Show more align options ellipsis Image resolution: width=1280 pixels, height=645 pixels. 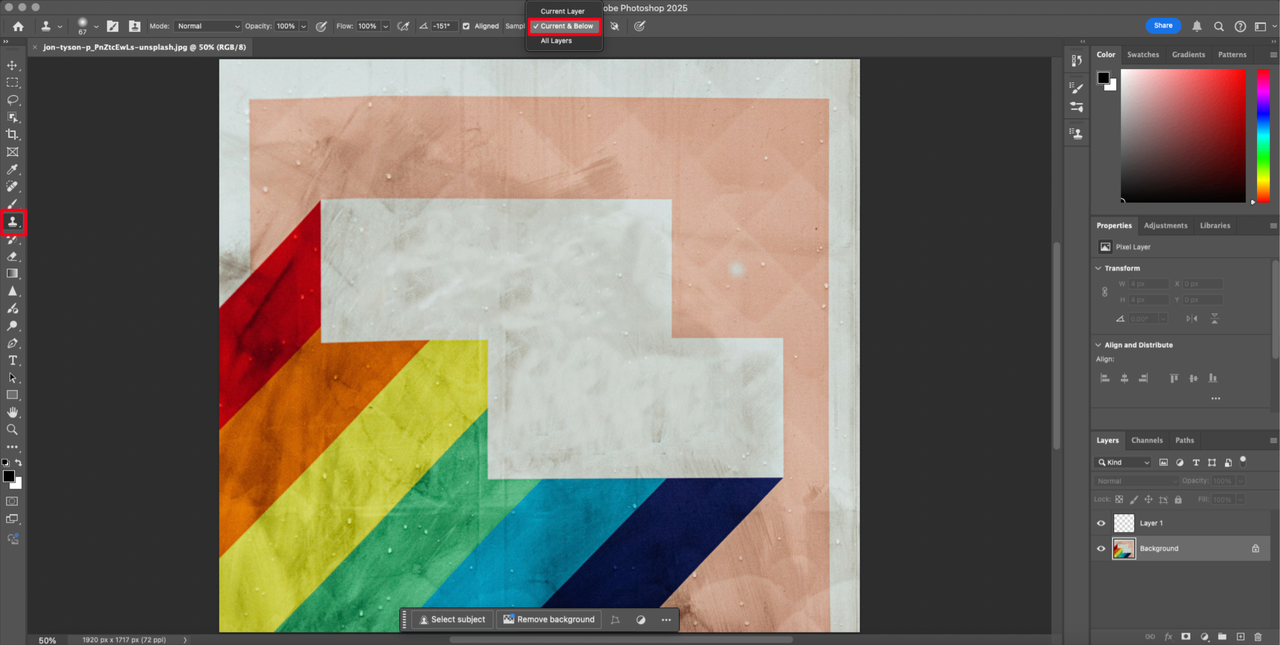coord(1215,398)
